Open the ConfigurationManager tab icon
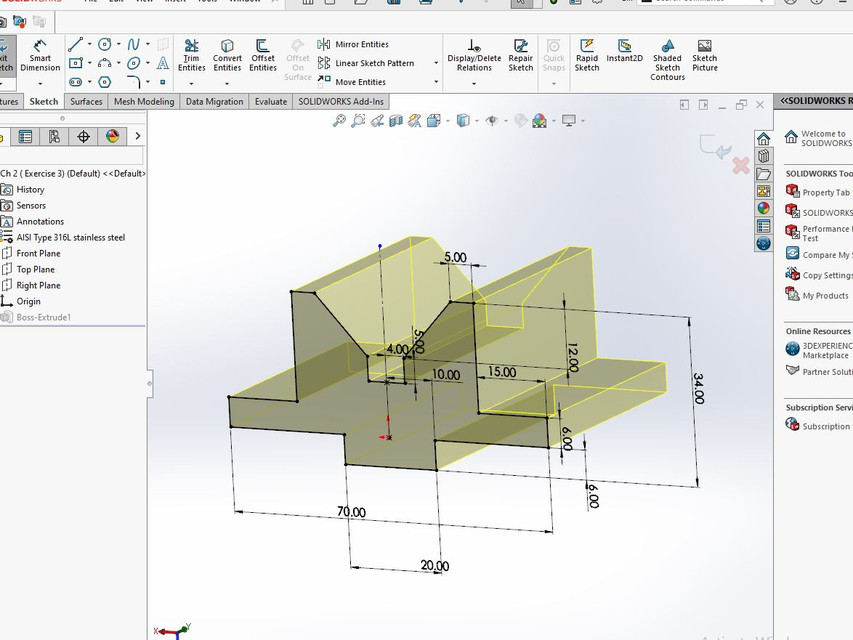This screenshot has height=640, width=853. coord(54,137)
